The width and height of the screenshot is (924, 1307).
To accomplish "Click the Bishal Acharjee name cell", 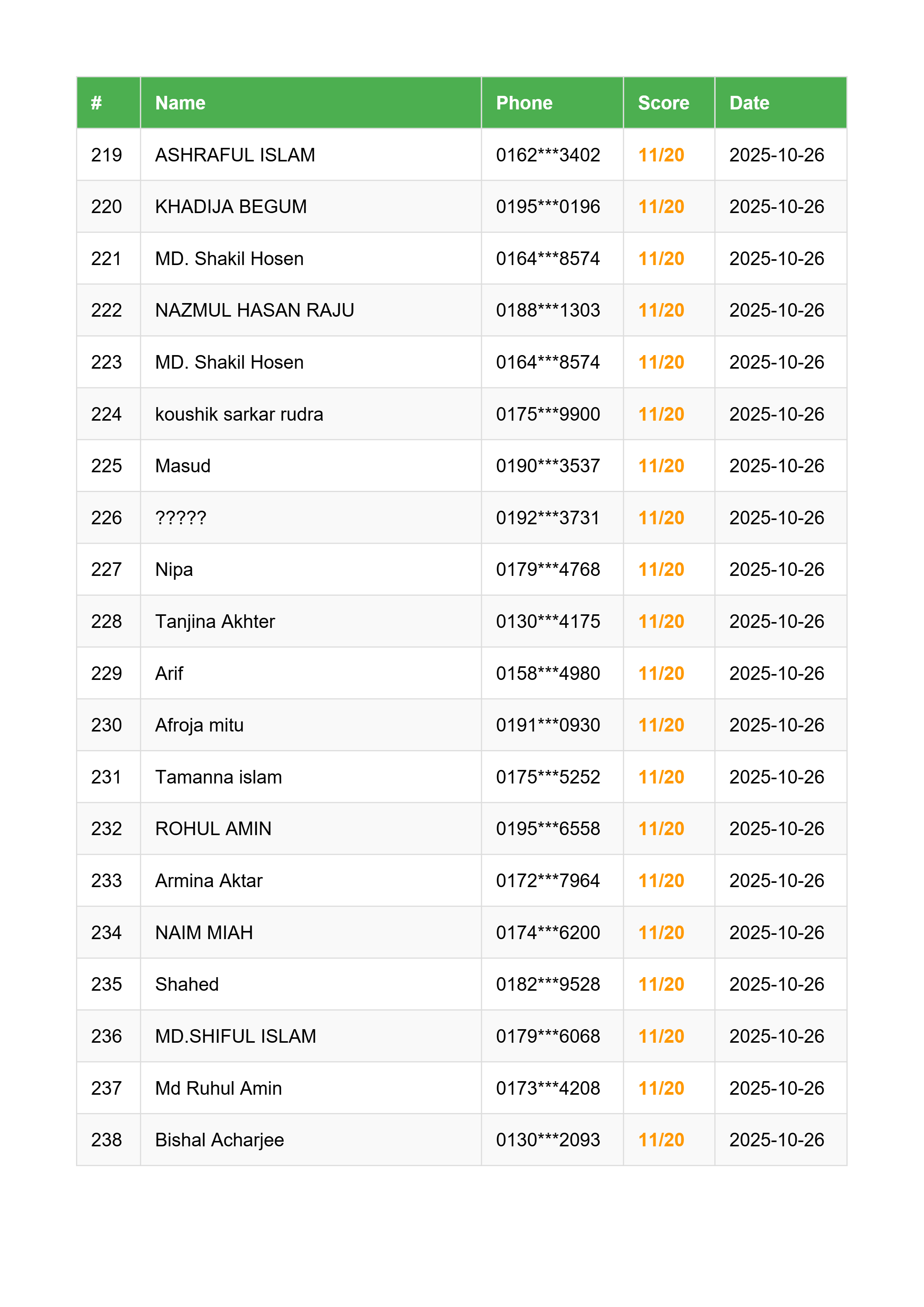I will [219, 1140].
